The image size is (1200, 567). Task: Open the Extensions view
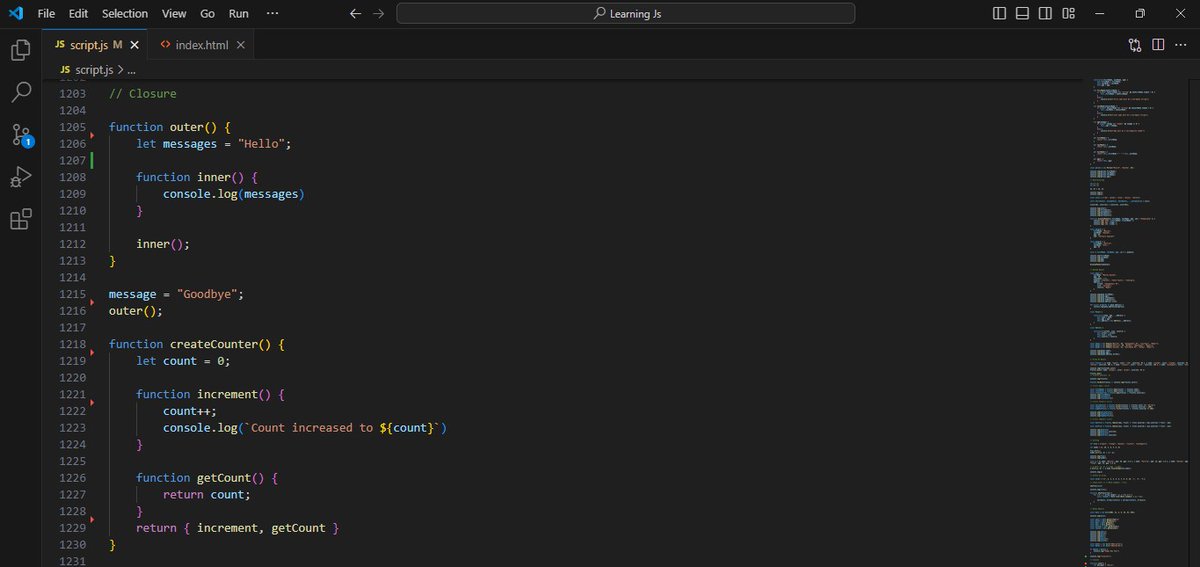(20, 220)
